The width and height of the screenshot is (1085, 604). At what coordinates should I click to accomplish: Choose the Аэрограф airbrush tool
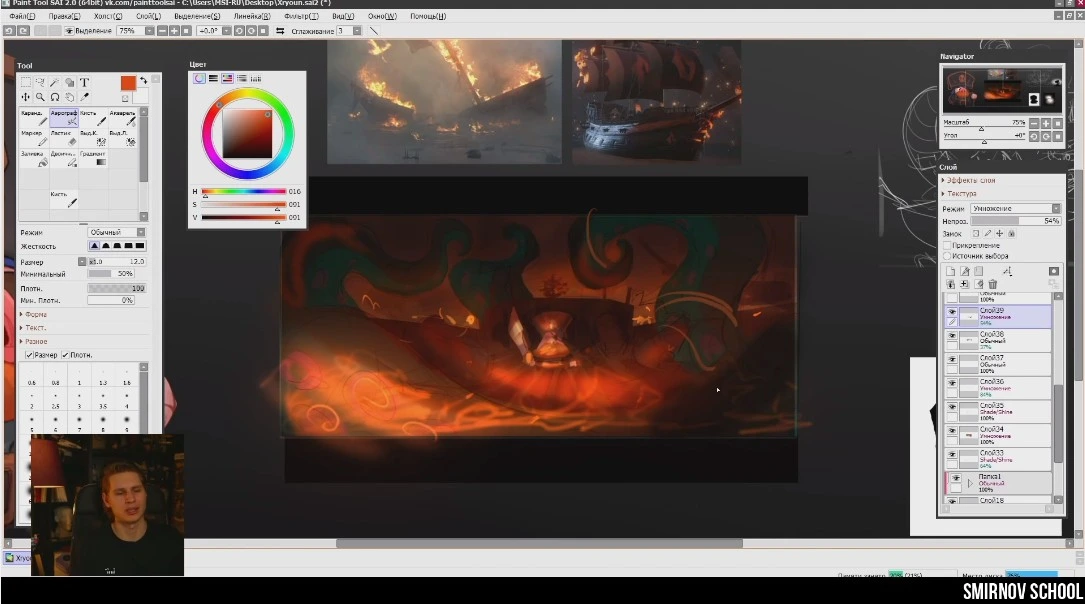(x=62, y=119)
